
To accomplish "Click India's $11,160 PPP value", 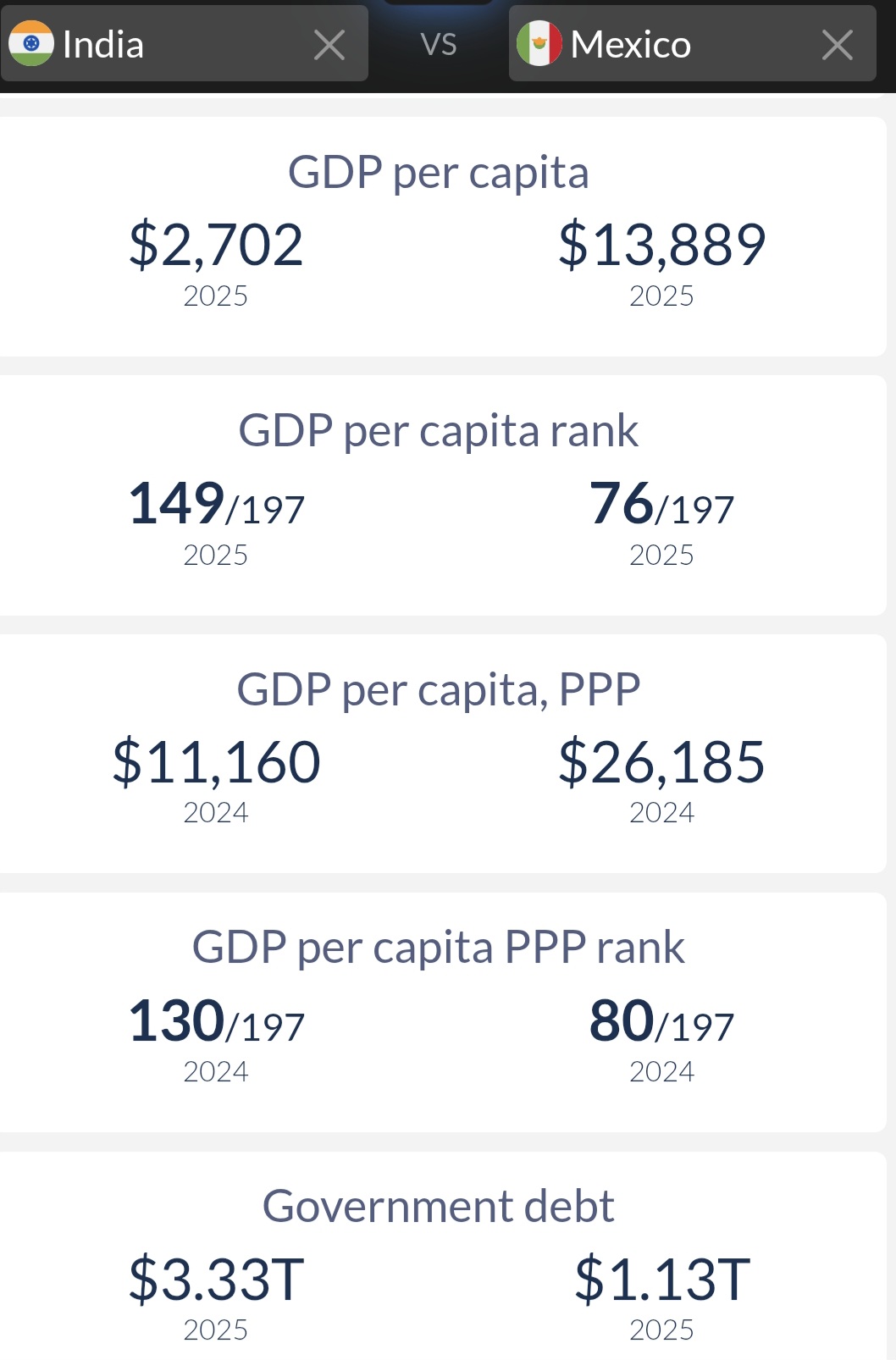I will point(216,762).
